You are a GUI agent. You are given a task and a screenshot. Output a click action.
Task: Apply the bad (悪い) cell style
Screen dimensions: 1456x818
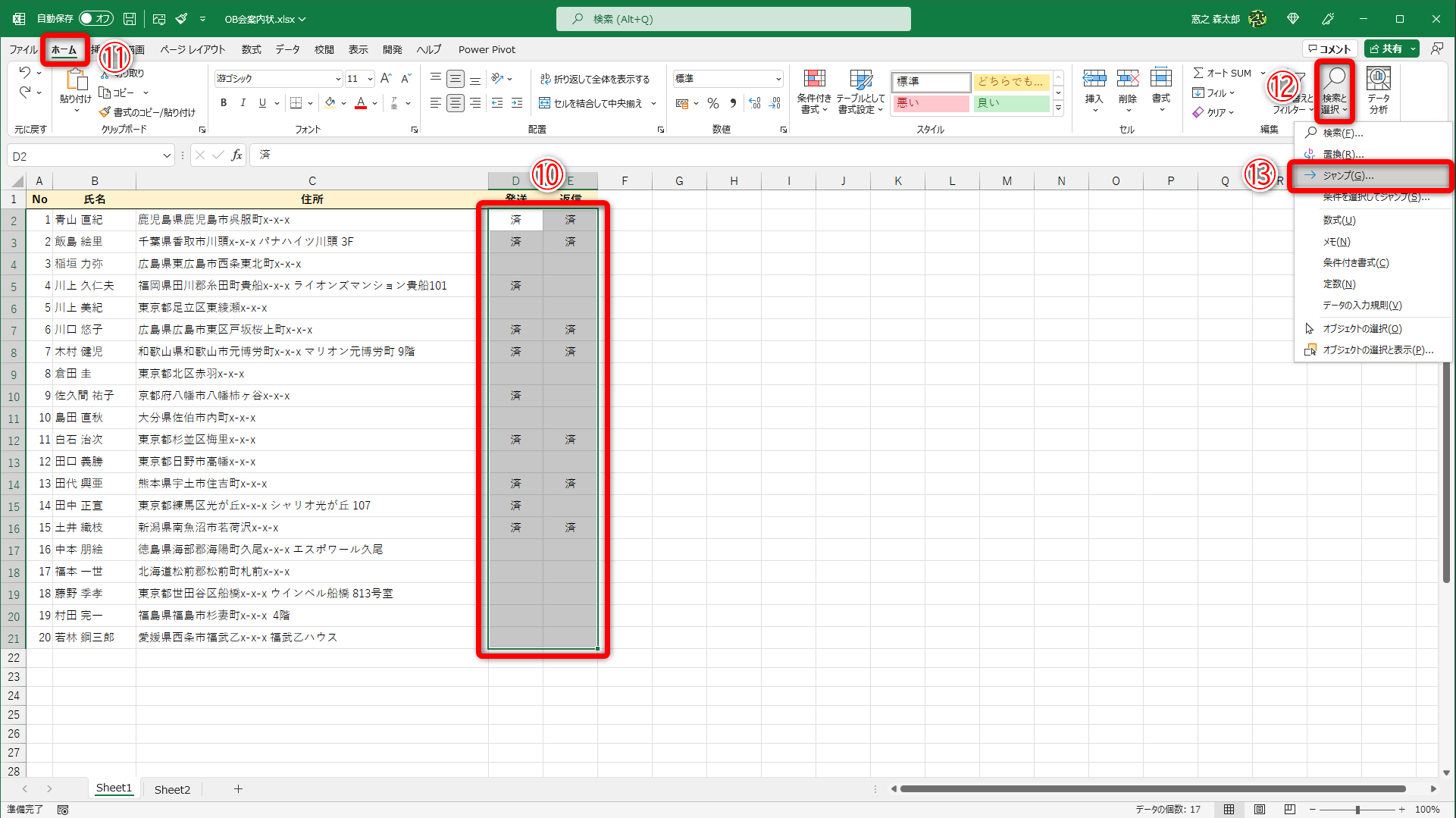932,103
